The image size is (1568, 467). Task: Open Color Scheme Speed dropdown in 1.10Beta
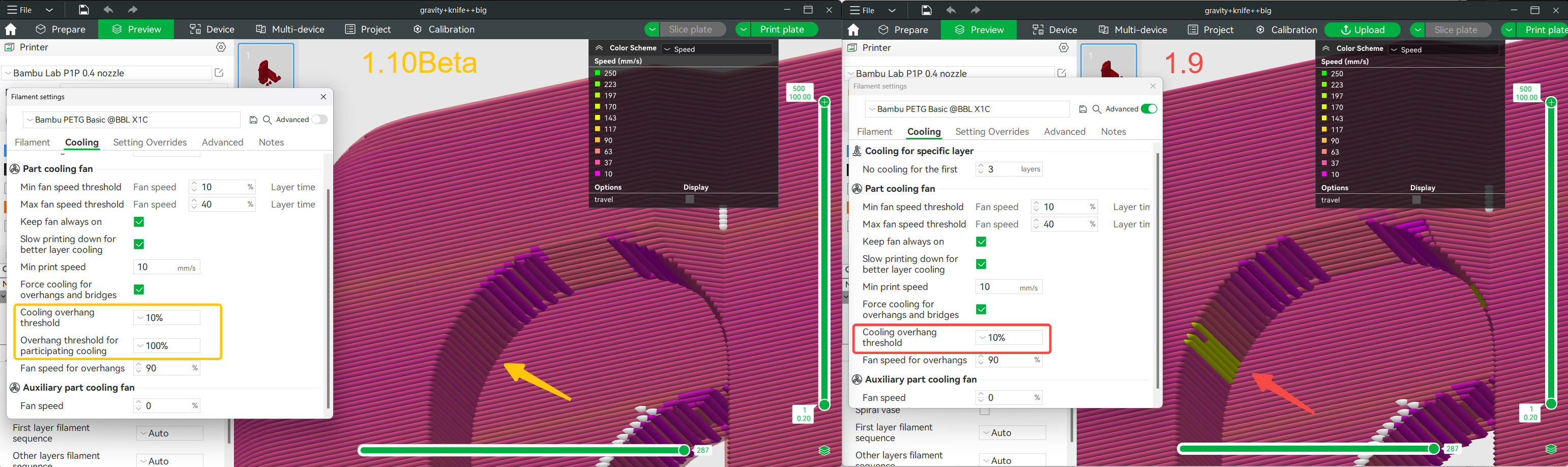pos(717,49)
